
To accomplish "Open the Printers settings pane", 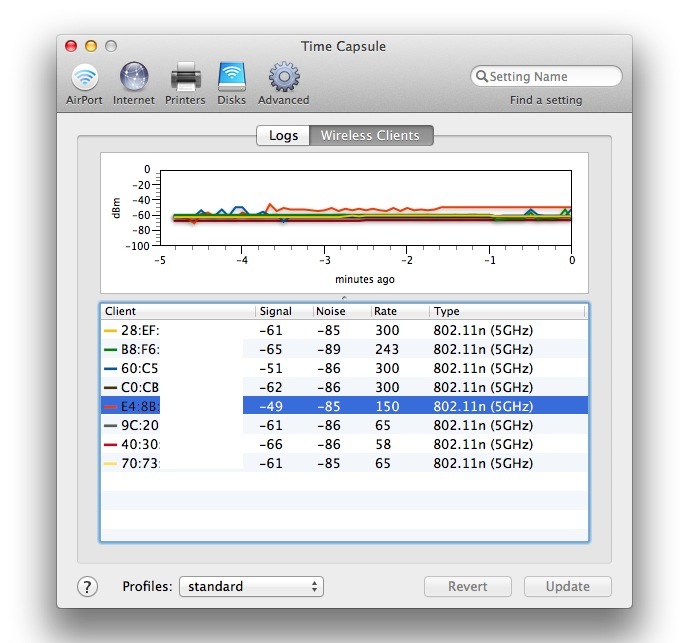I will tap(185, 84).
